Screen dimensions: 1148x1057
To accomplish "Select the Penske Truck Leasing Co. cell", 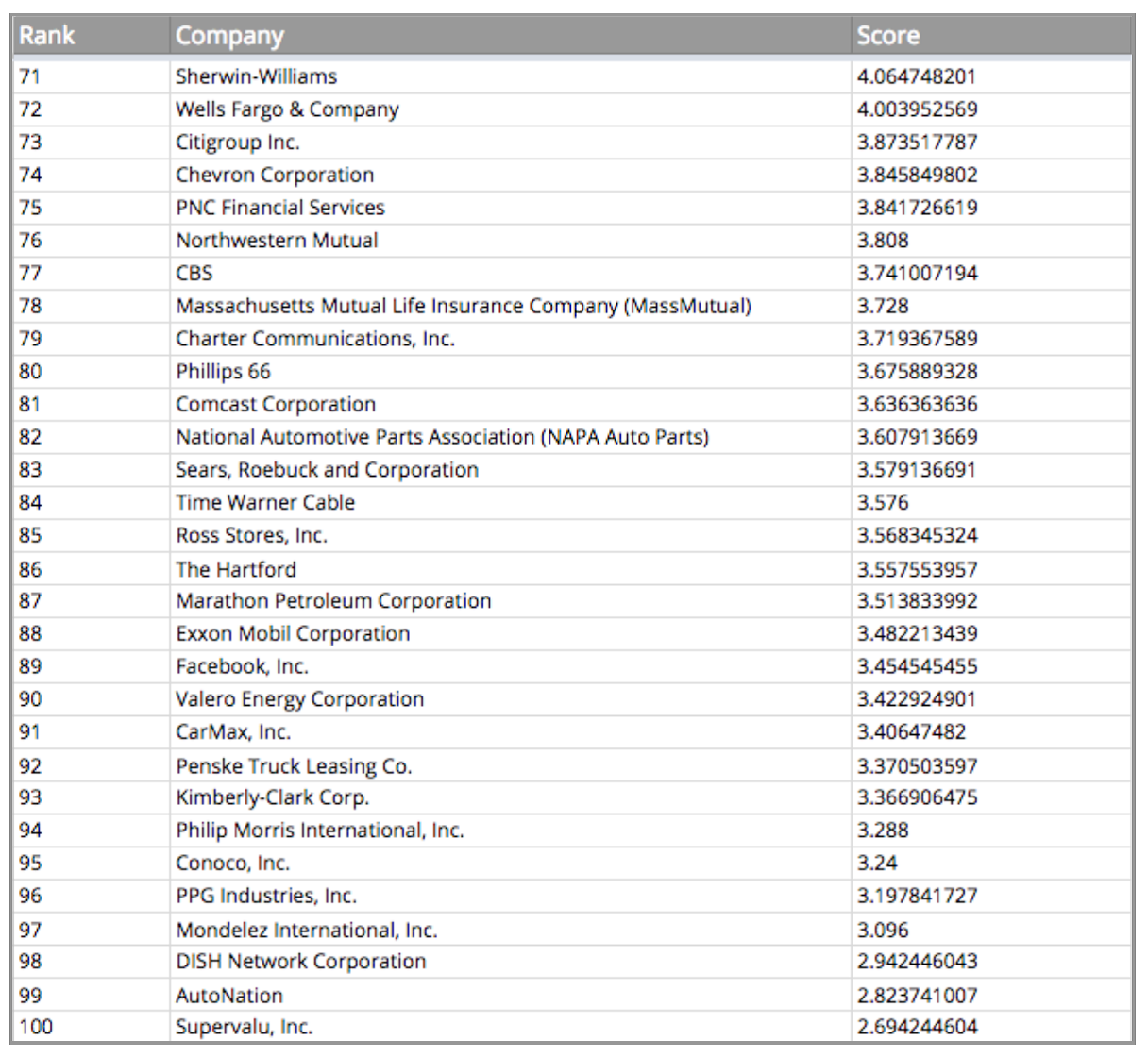I will point(511,765).
